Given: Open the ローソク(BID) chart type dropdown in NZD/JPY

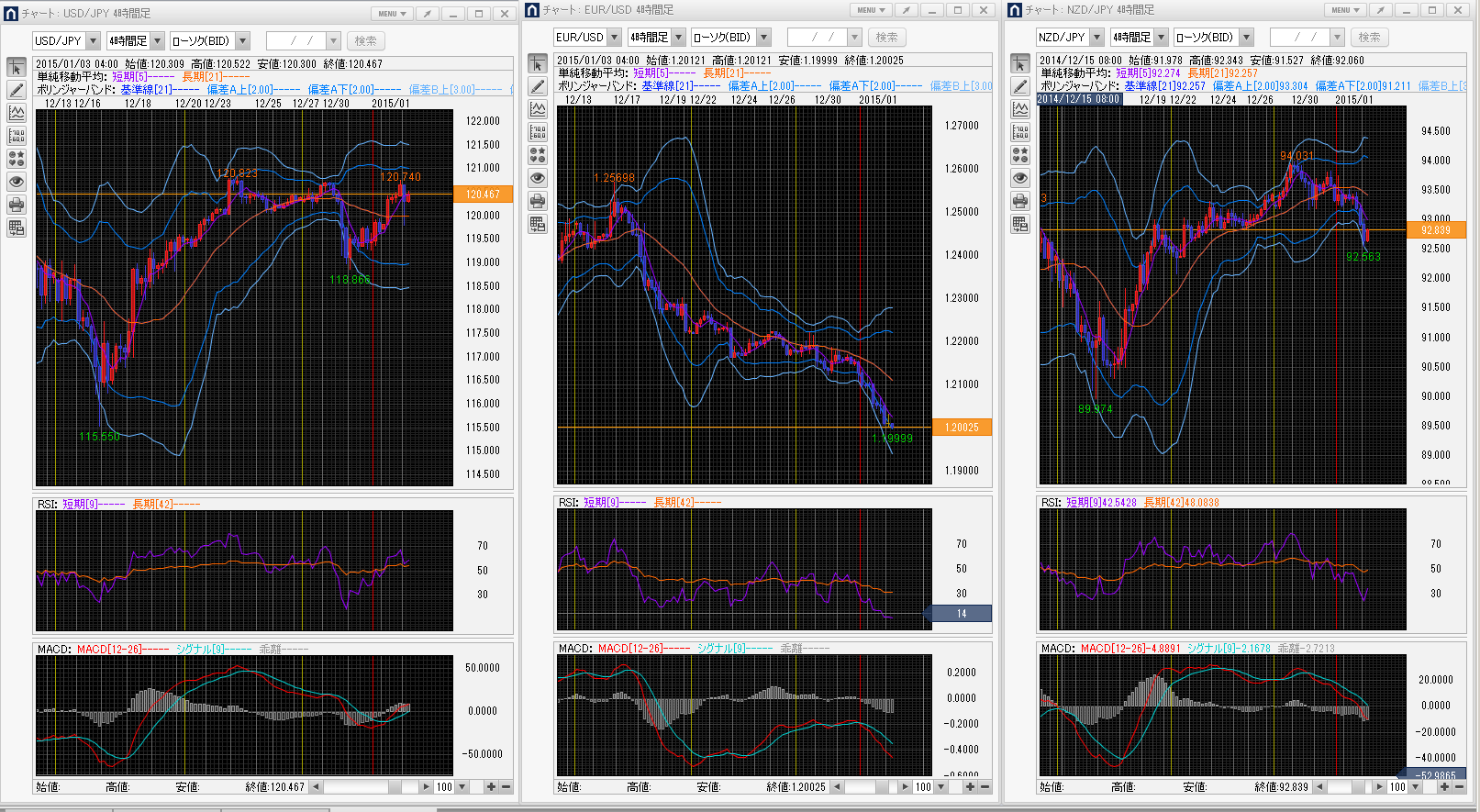Looking at the screenshot, I should click(x=1246, y=38).
